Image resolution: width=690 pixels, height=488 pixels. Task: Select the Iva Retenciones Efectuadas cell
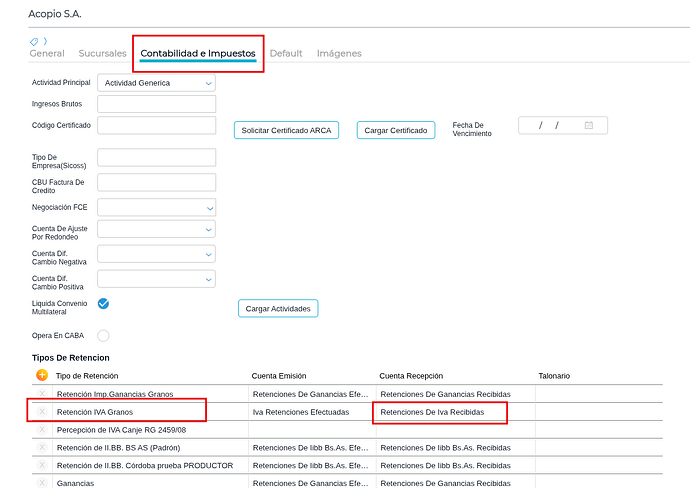pyautogui.click(x=312, y=412)
